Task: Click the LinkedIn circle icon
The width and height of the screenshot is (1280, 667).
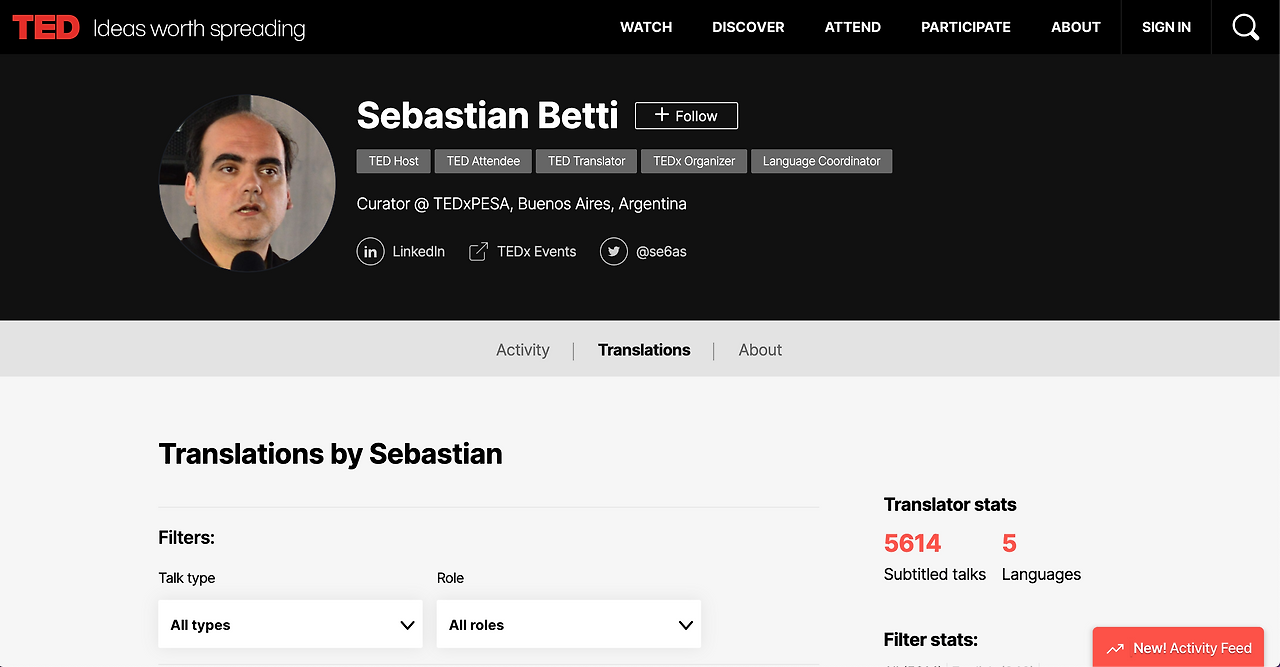Action: tap(370, 251)
